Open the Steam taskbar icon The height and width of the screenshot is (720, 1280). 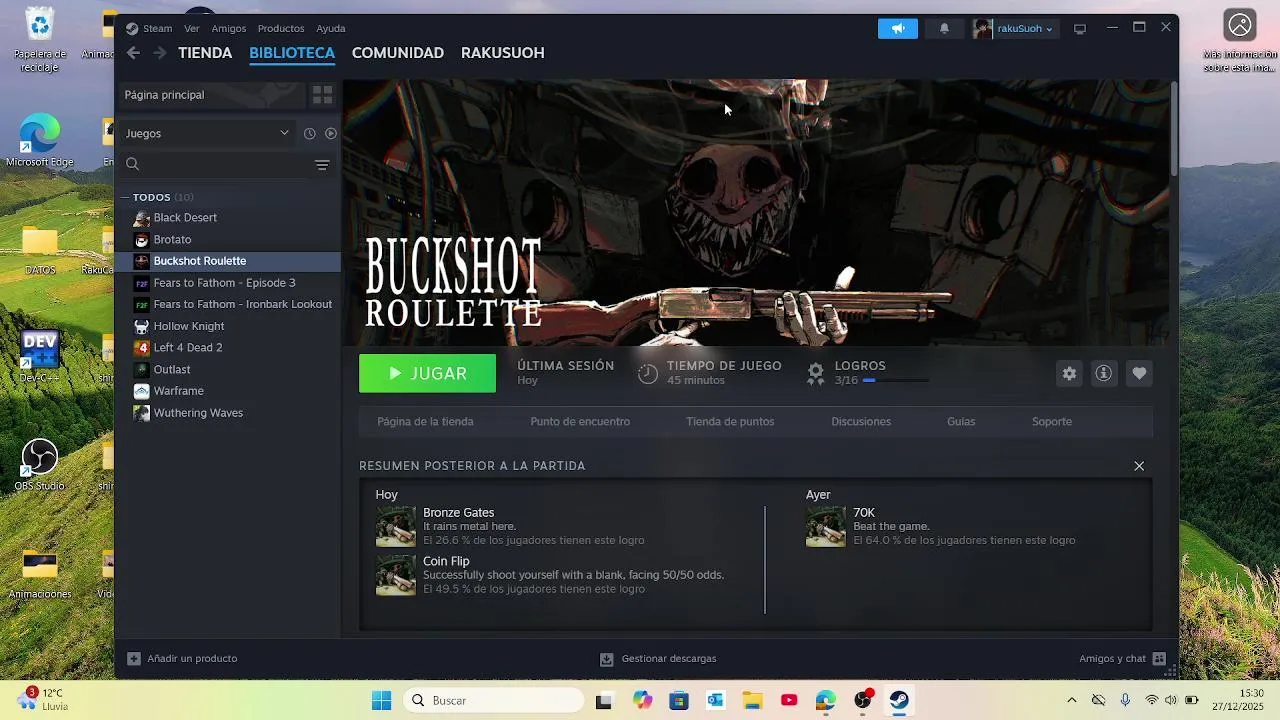click(x=899, y=700)
